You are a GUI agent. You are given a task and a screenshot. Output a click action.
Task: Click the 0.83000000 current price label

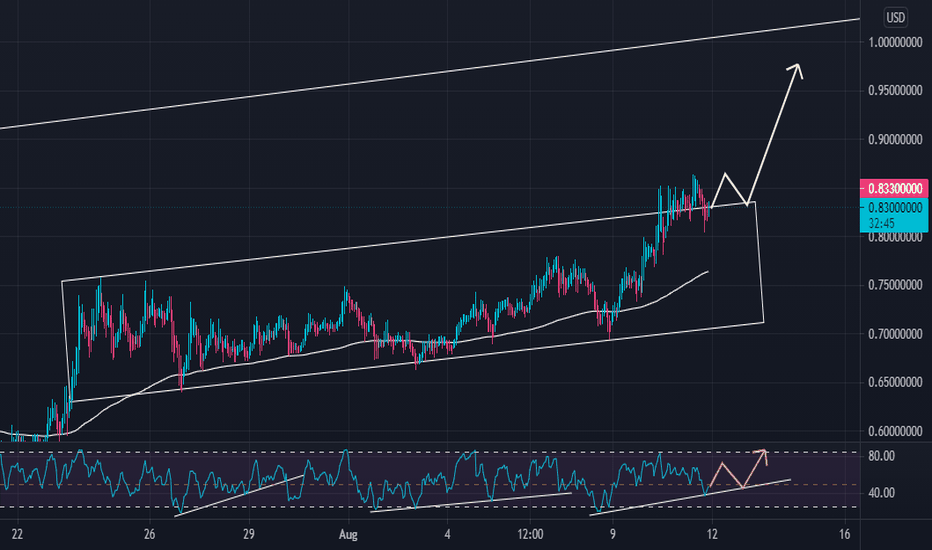(x=894, y=208)
